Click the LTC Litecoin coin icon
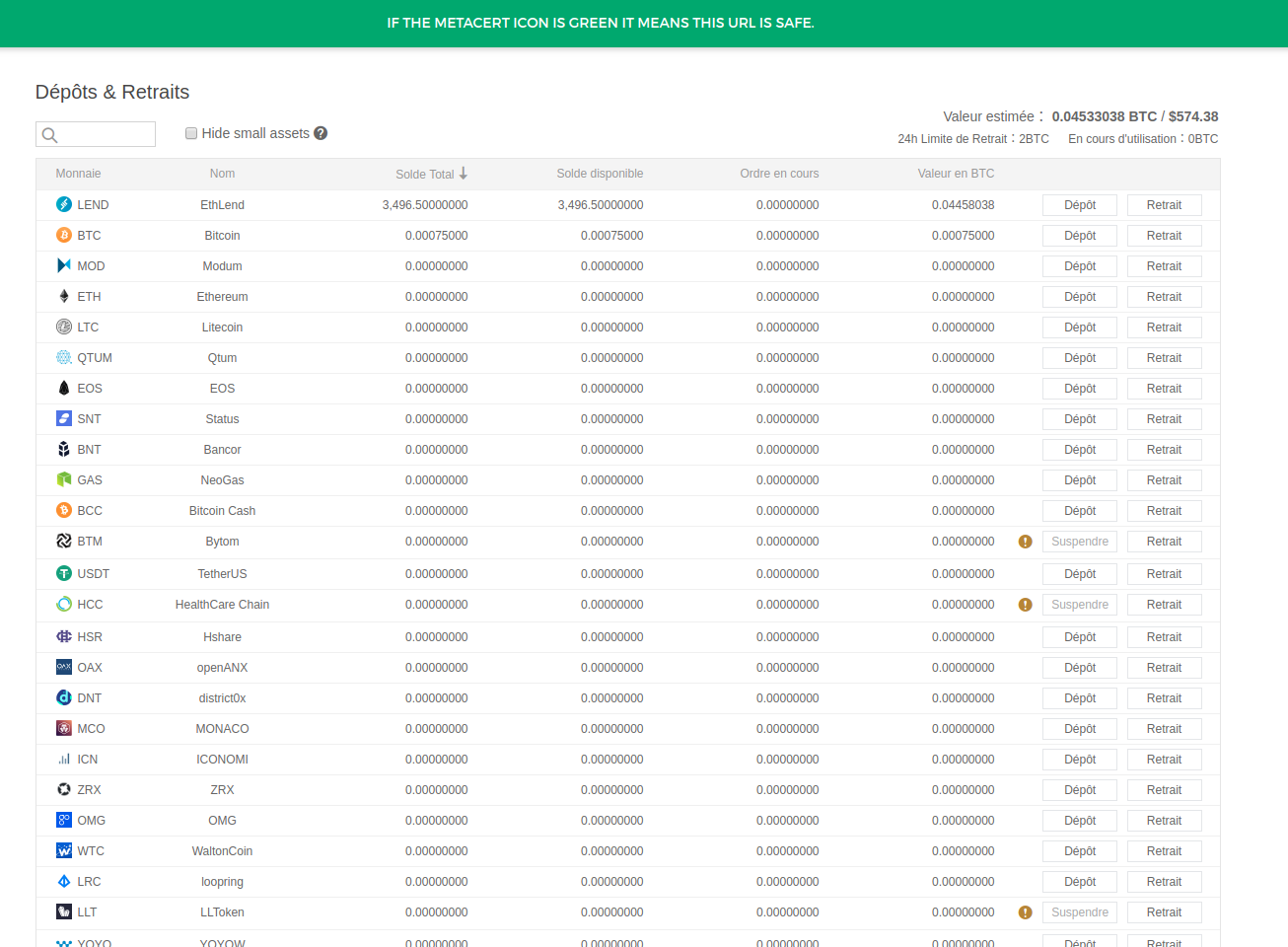The height and width of the screenshot is (947, 1288). [x=64, y=327]
